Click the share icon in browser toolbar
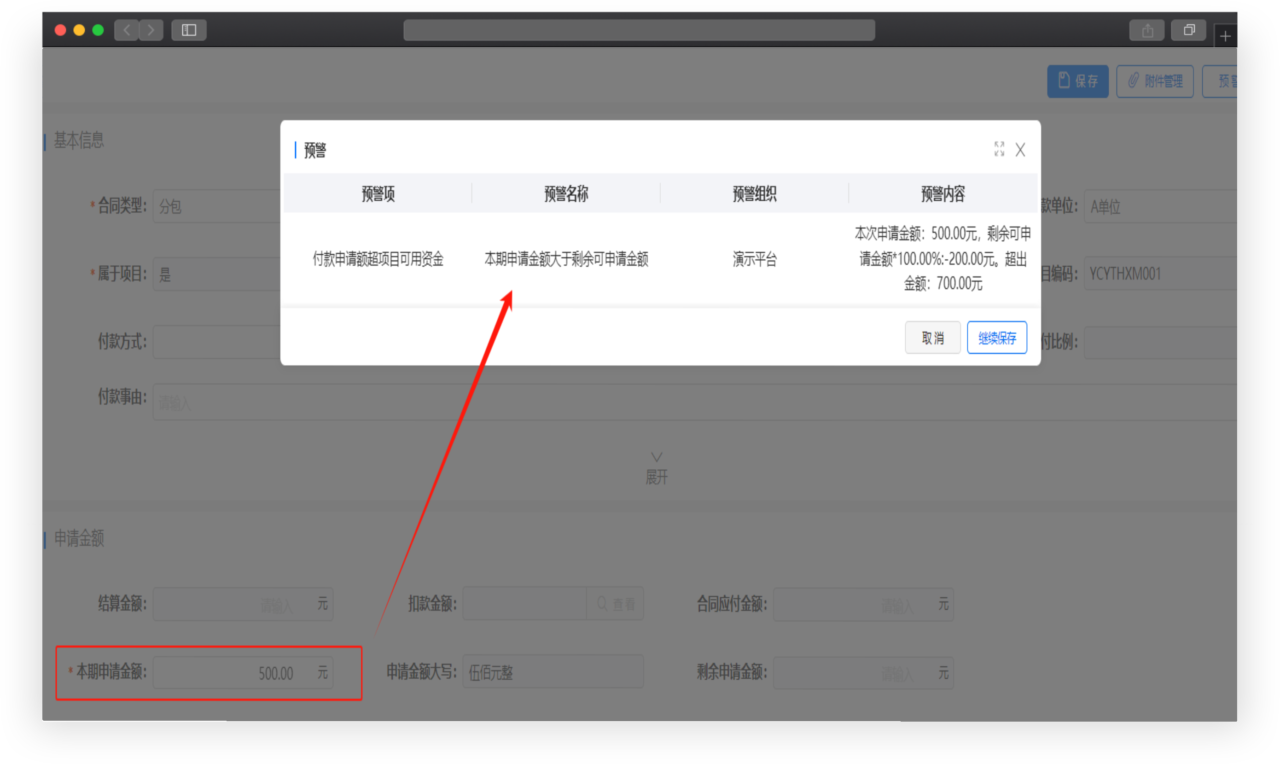1280x764 pixels. pos(1147,30)
